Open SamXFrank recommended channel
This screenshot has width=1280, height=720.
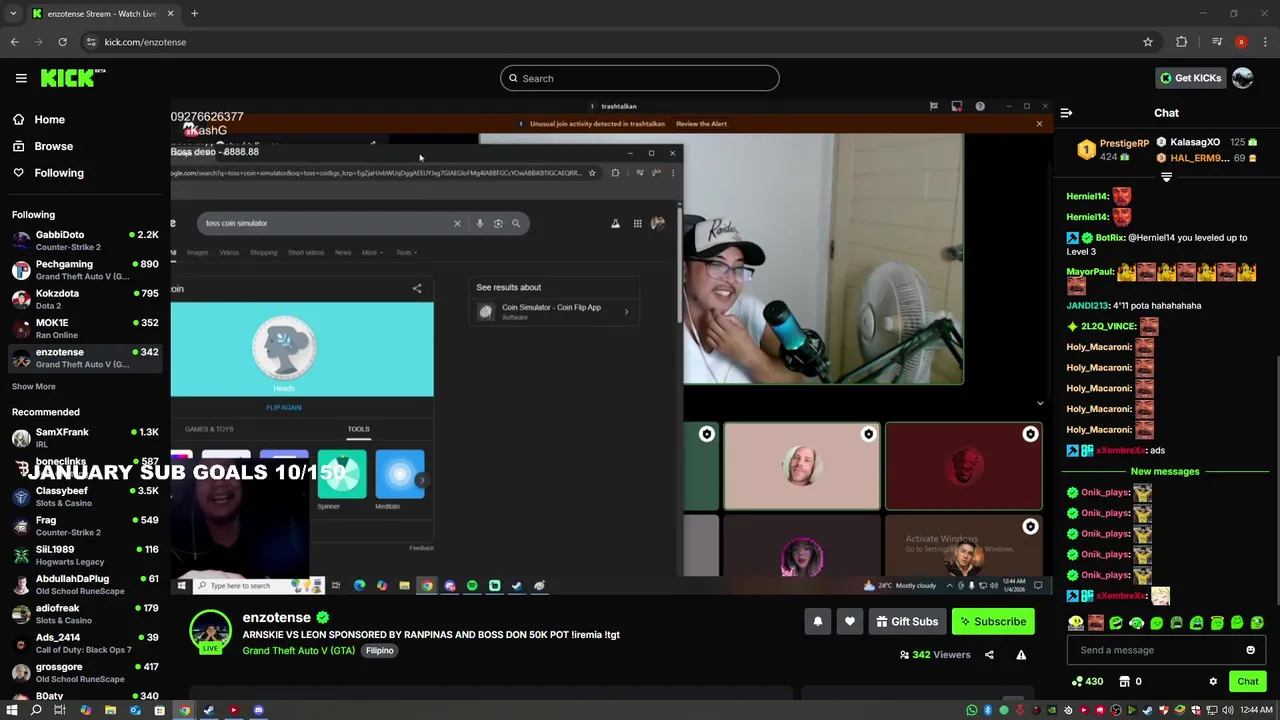pos(85,438)
